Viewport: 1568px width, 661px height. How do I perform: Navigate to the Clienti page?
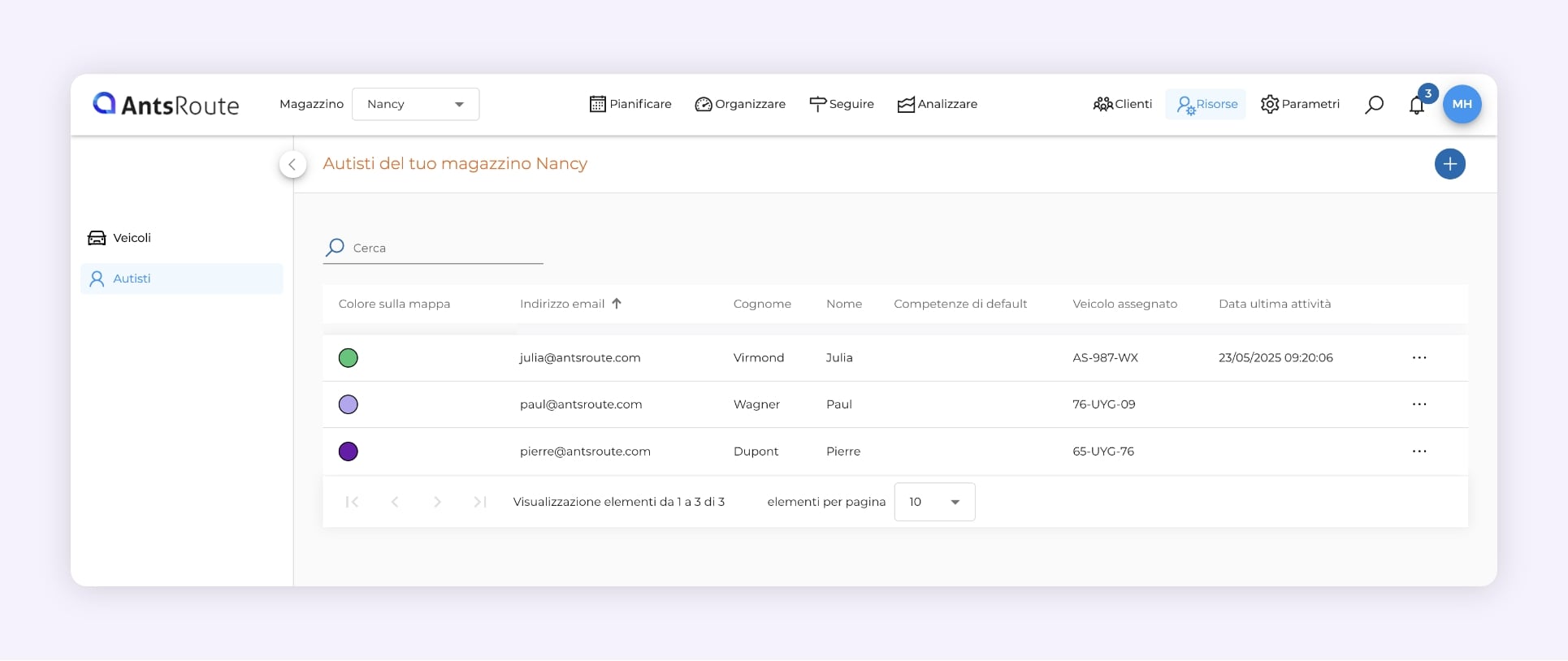(x=1123, y=104)
